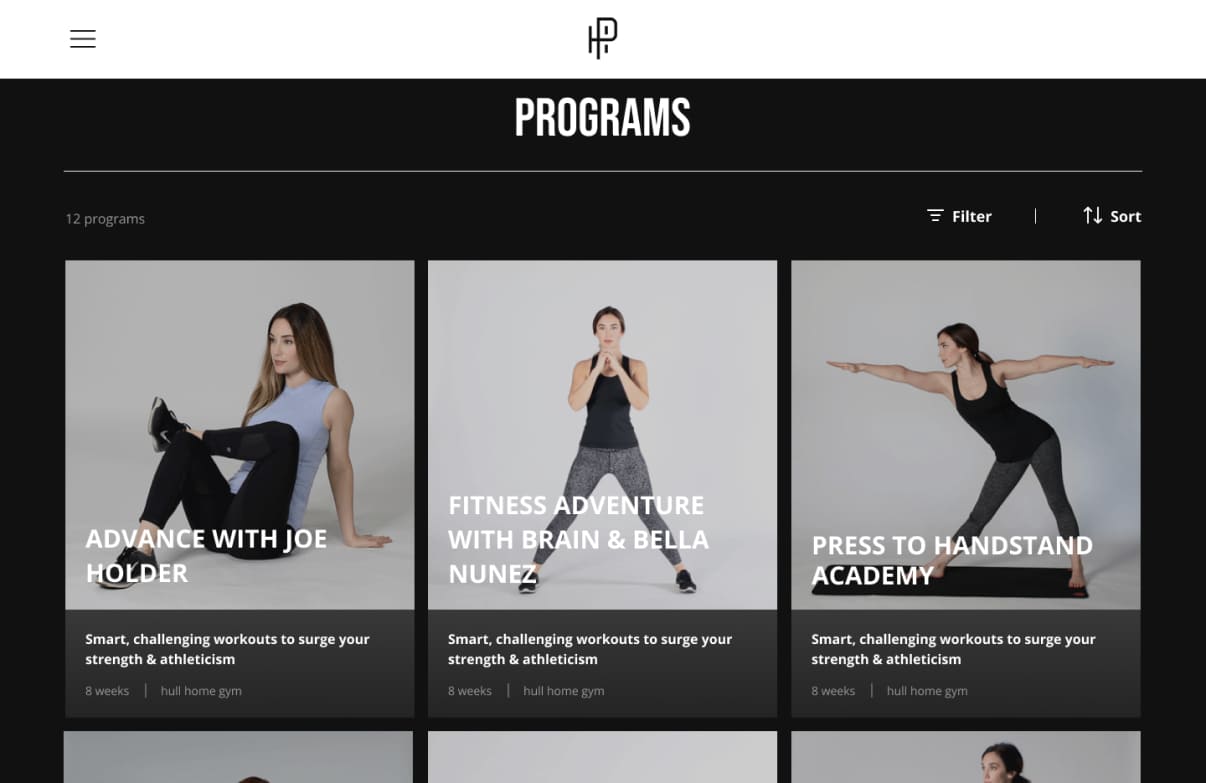Click the filter lines icon
The image size is (1206, 783).
click(935, 216)
